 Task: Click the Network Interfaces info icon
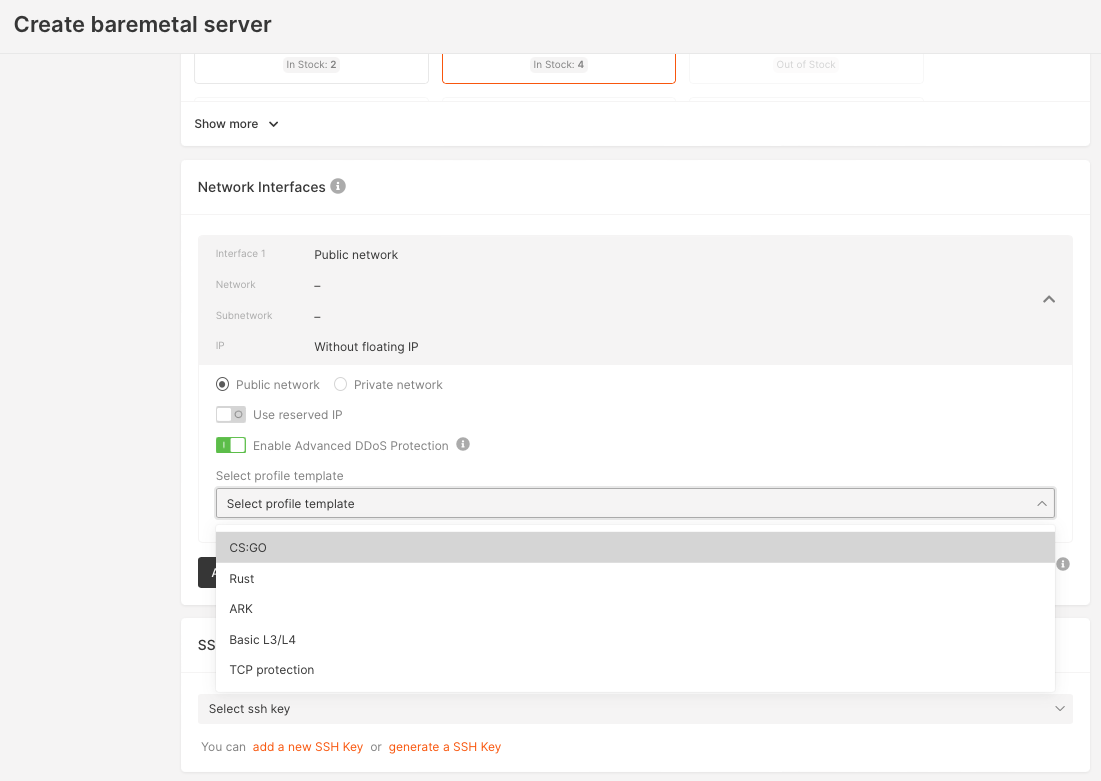click(x=337, y=186)
